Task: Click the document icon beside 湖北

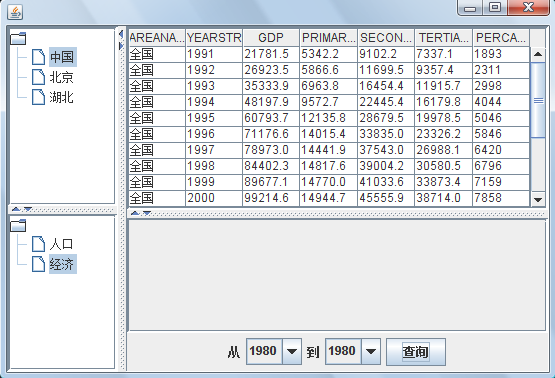Action: [x=38, y=97]
